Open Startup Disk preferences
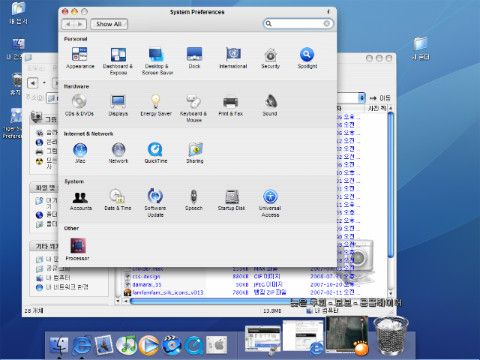Viewport: 480px width, 360px height. click(x=231, y=199)
